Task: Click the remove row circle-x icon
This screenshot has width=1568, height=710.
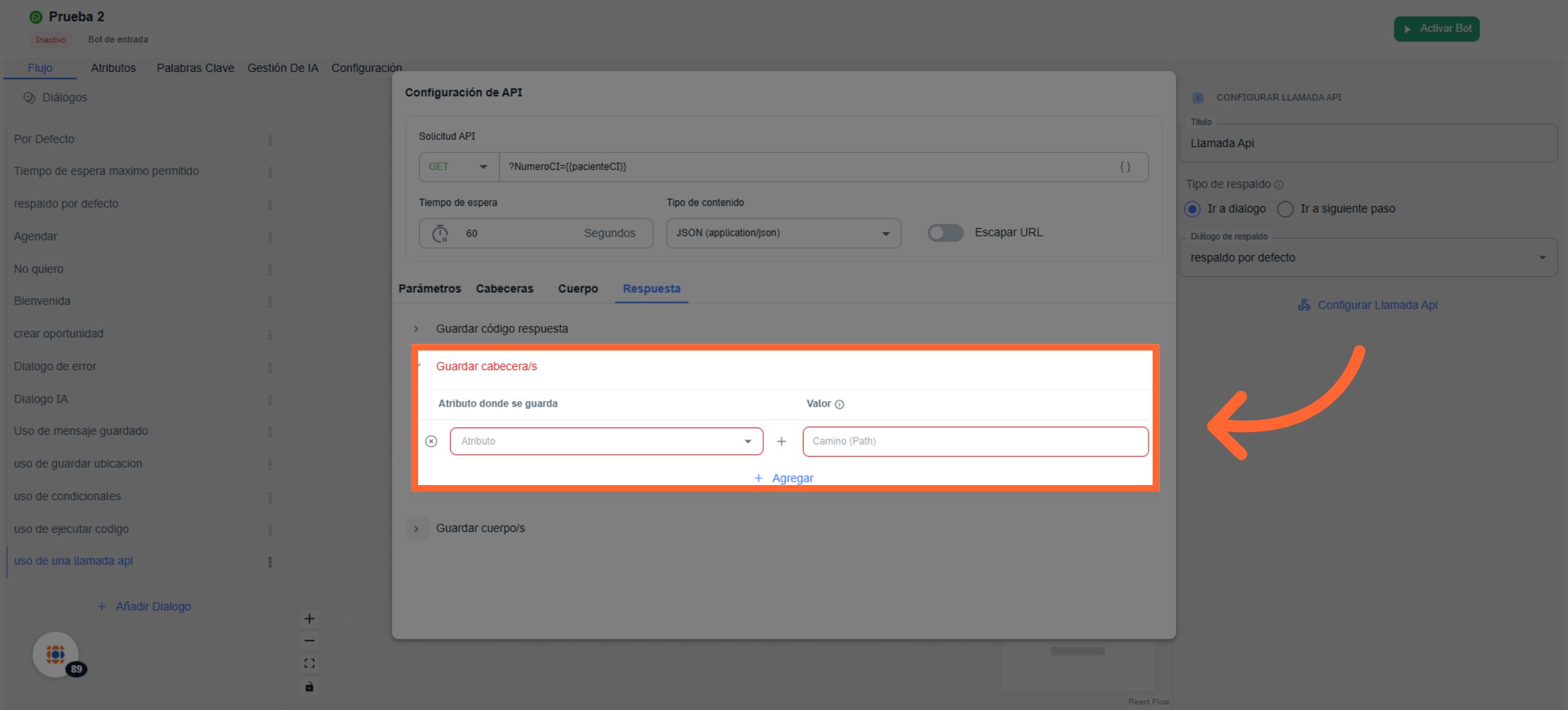Action: pos(431,441)
